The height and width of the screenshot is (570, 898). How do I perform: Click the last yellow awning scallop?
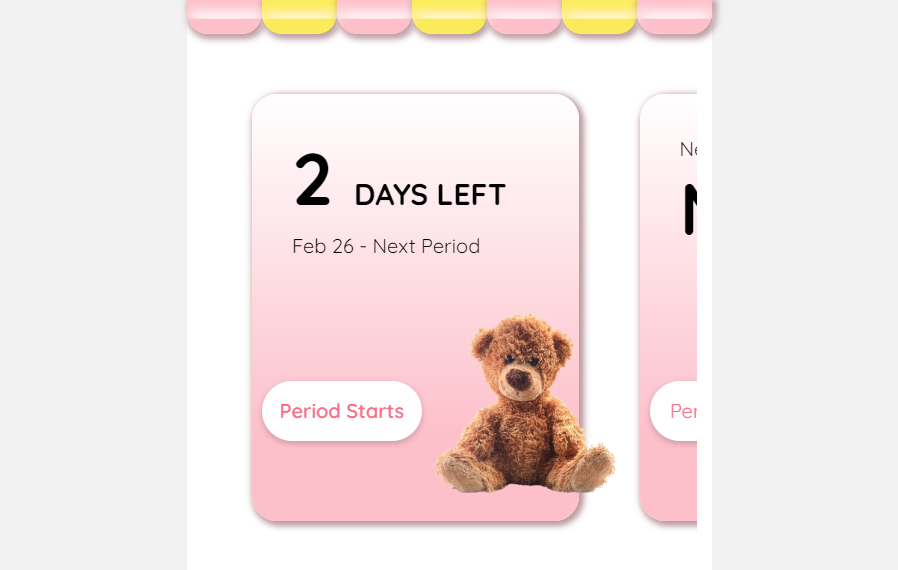pyautogui.click(x=600, y=17)
